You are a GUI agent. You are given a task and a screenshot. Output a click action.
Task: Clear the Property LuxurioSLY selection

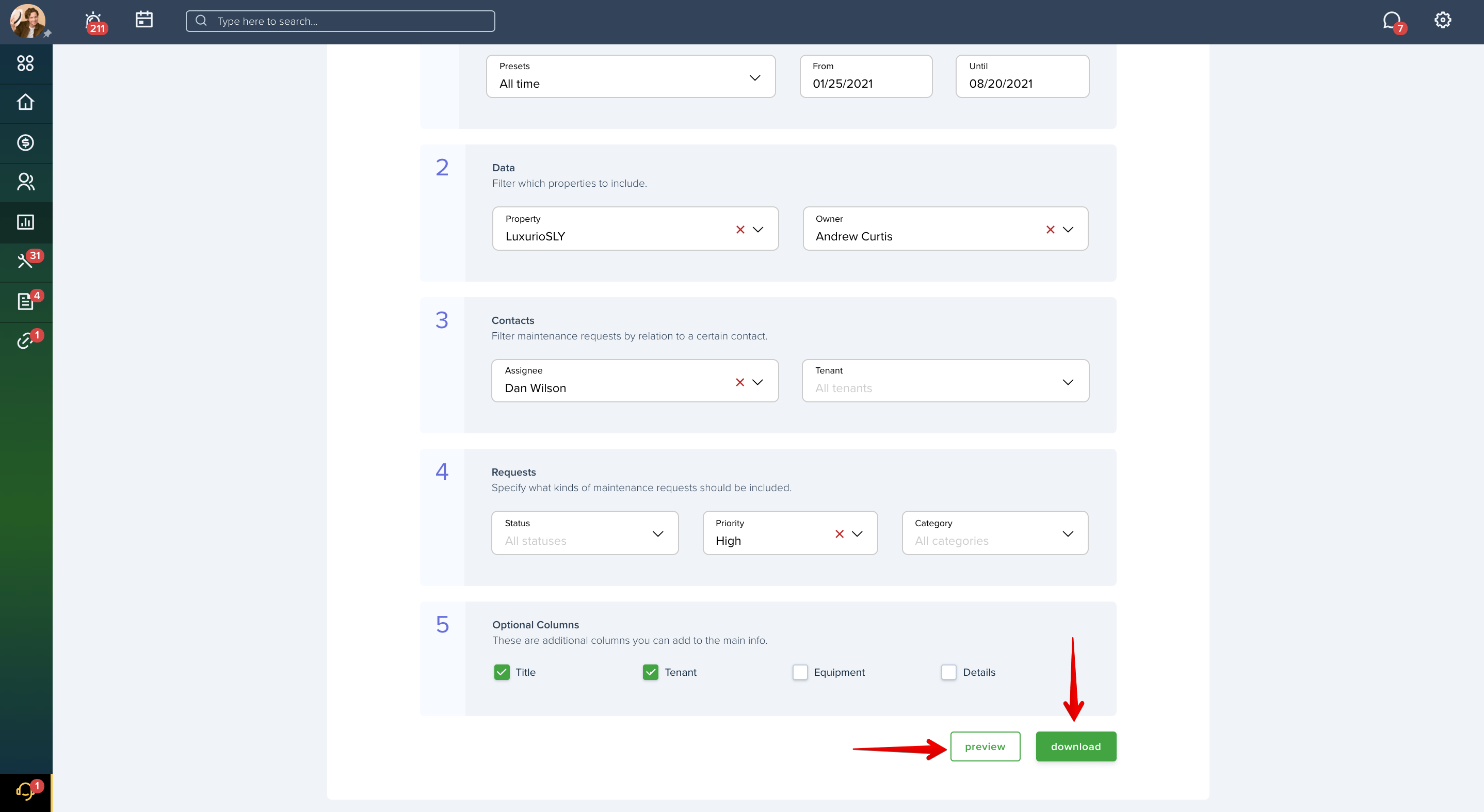pyautogui.click(x=740, y=230)
